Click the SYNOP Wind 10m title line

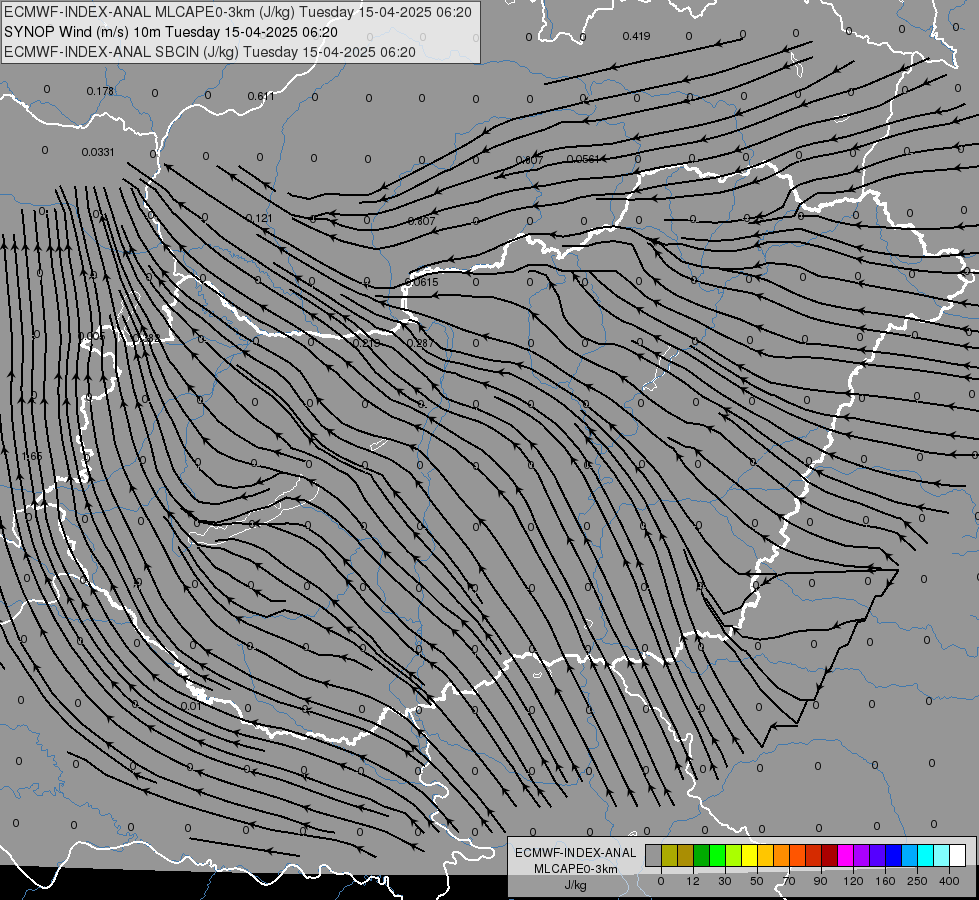pyautogui.click(x=171, y=32)
